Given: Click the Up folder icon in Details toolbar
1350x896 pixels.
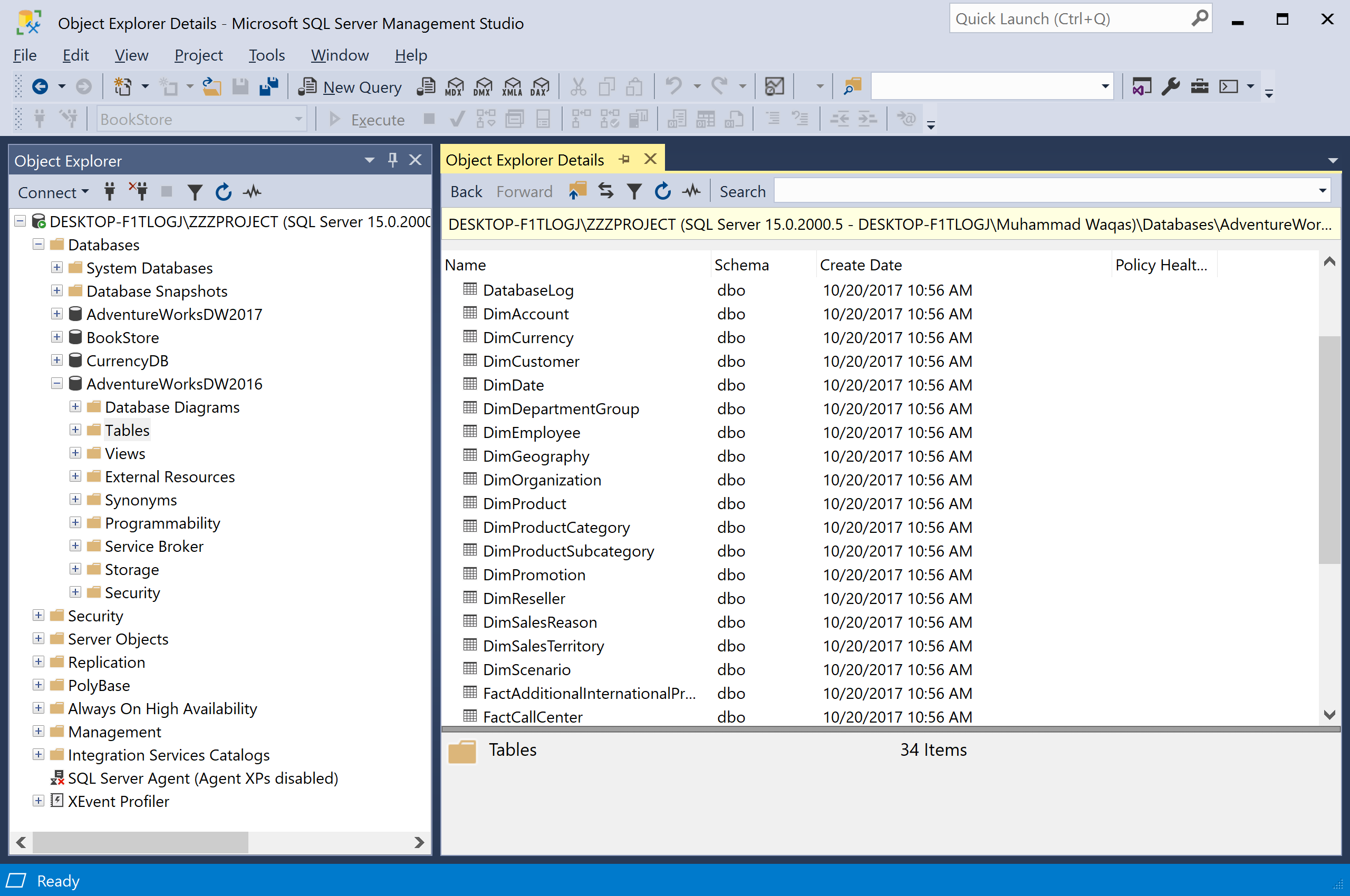Looking at the screenshot, I should [577, 191].
